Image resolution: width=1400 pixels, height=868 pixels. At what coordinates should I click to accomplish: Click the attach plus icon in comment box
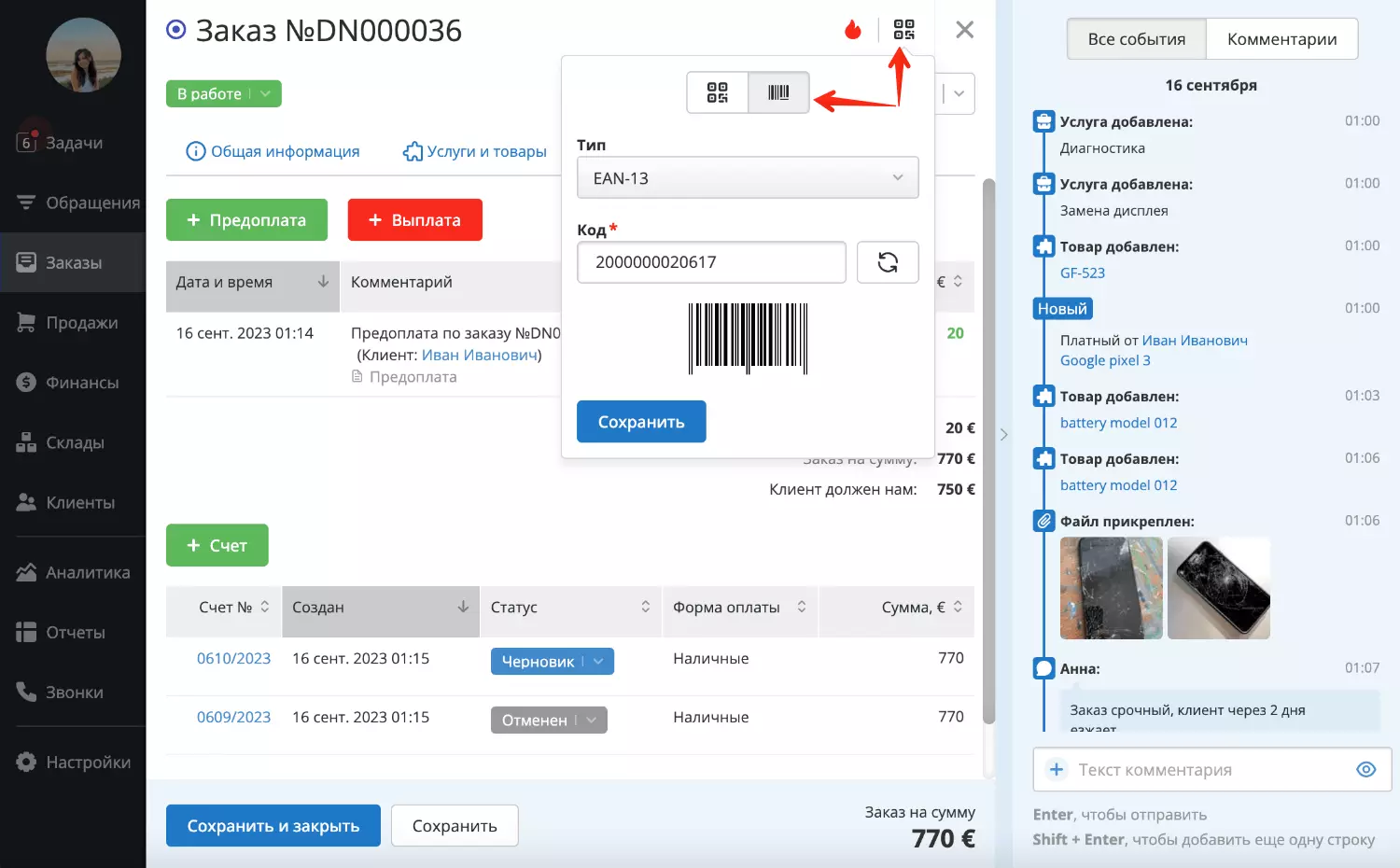(1057, 769)
